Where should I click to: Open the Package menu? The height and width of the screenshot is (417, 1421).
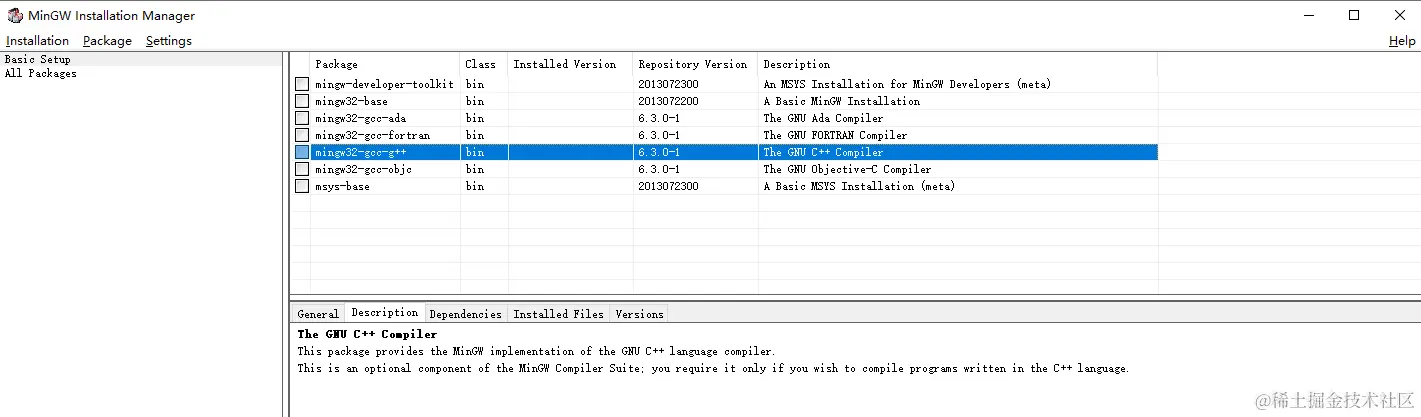pos(107,41)
